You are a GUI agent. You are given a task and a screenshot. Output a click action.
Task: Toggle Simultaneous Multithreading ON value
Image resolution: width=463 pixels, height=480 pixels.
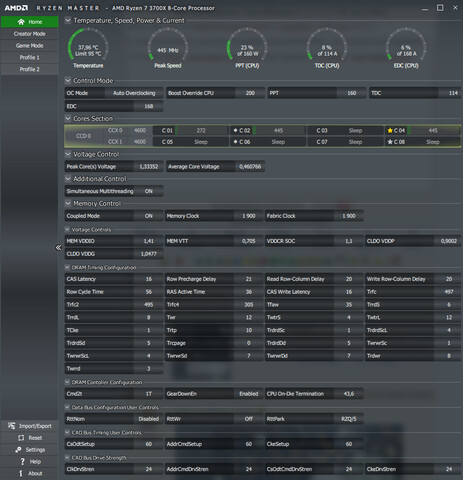click(149, 191)
